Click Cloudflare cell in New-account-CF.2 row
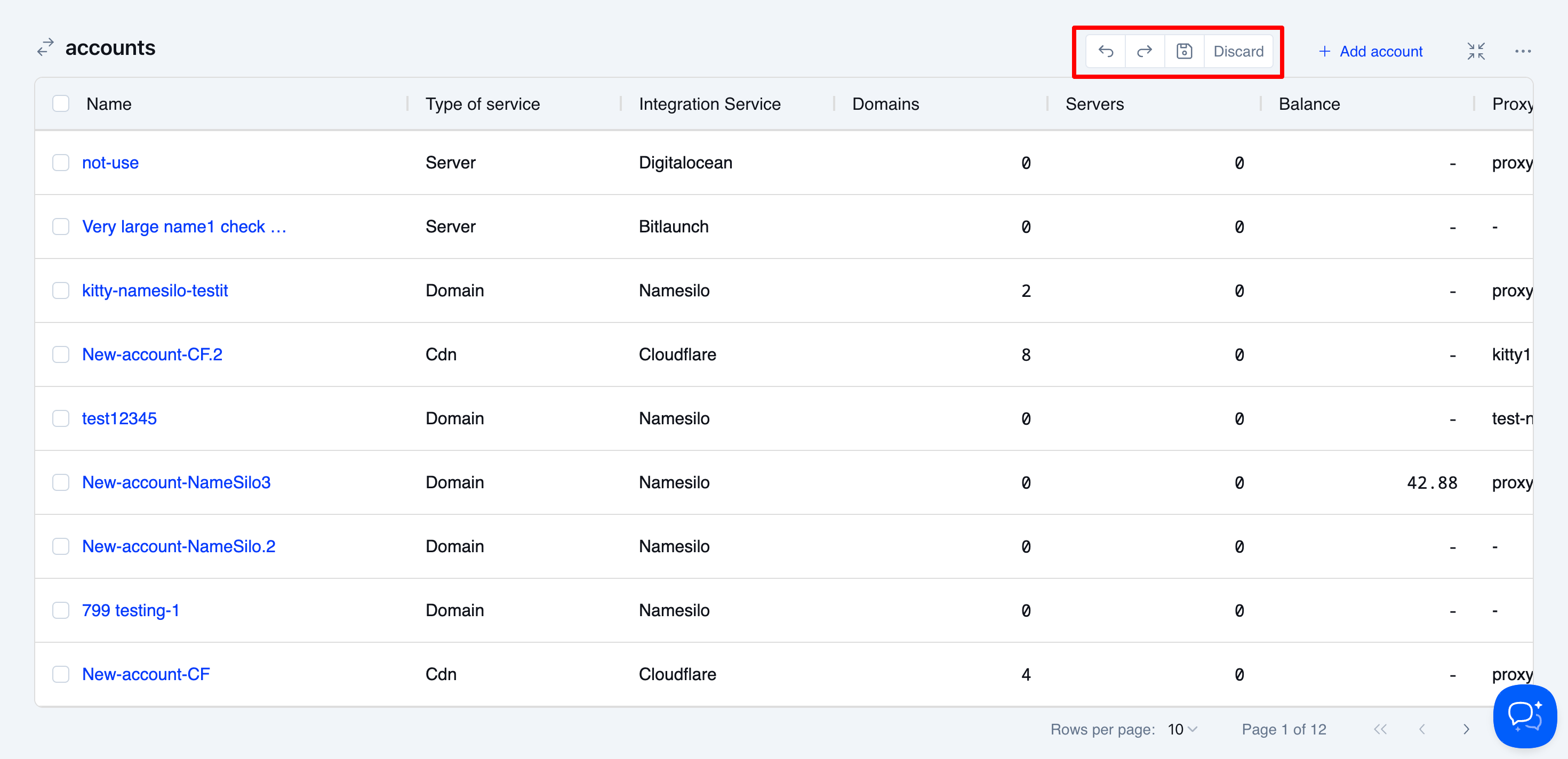The height and width of the screenshot is (759, 1568). click(x=677, y=354)
